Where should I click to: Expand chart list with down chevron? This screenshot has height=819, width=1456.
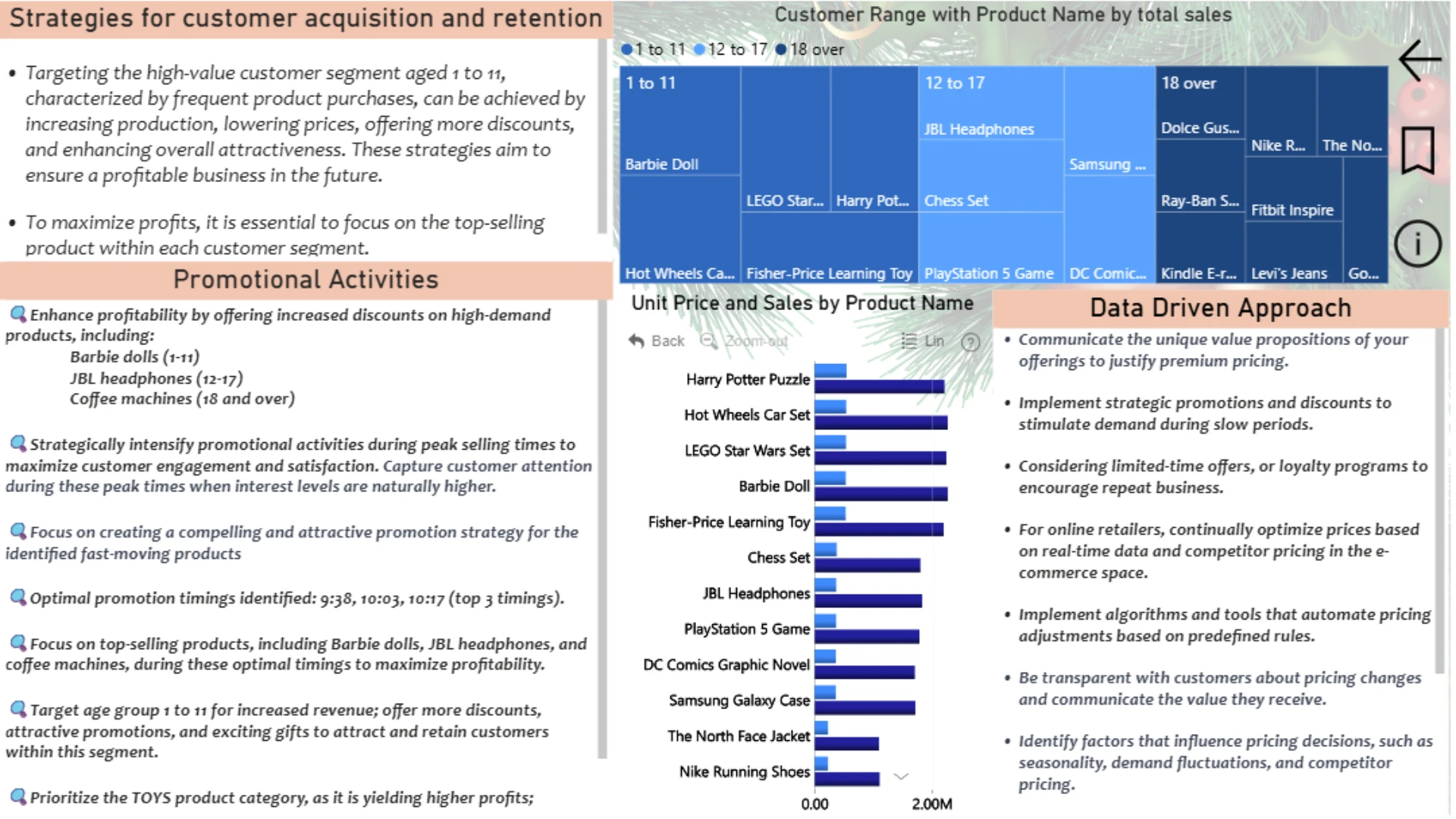pyautogui.click(x=901, y=776)
